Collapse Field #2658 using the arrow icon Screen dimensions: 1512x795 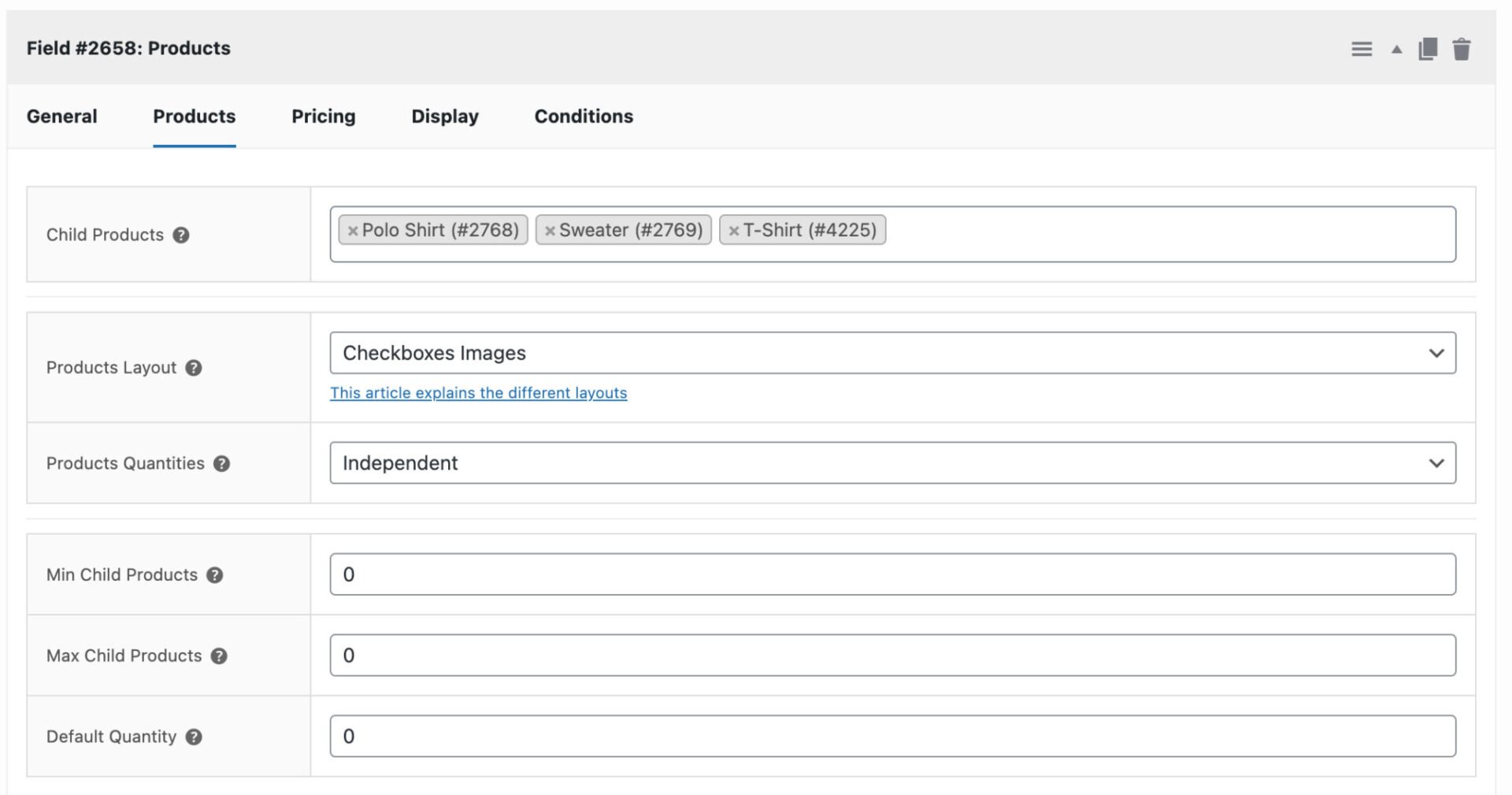(1395, 49)
